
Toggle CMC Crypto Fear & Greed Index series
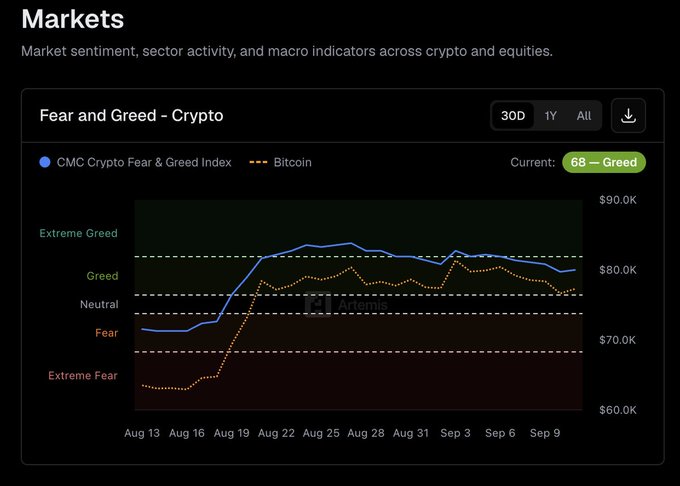[135, 162]
